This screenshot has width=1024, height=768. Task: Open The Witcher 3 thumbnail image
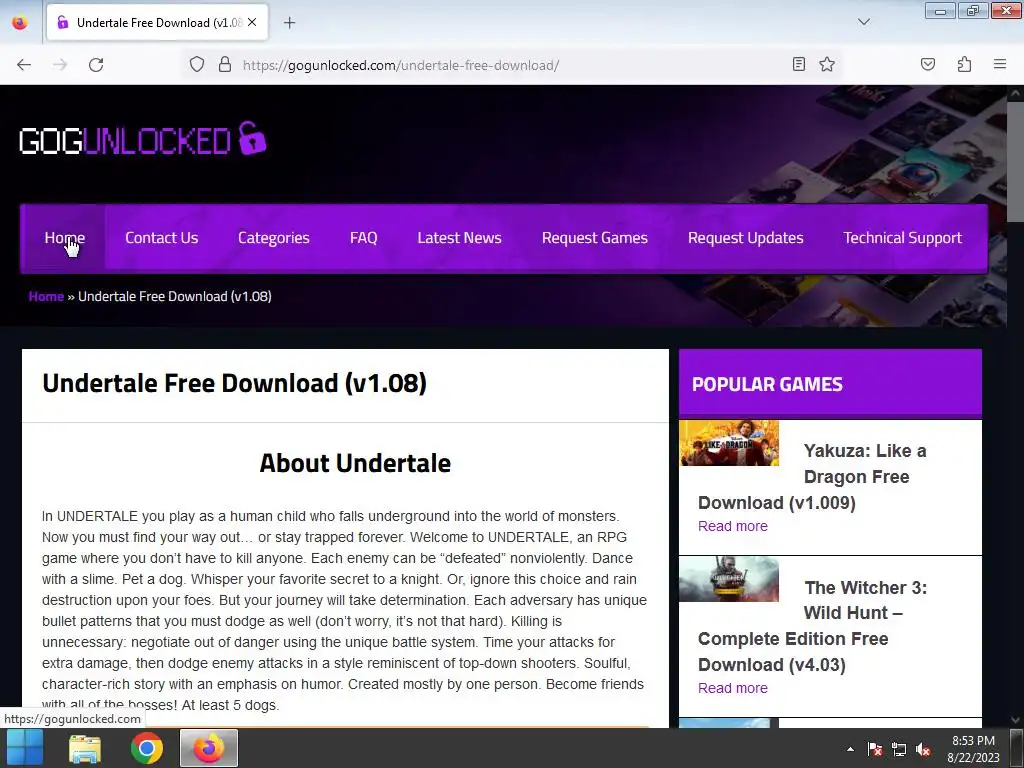729,579
